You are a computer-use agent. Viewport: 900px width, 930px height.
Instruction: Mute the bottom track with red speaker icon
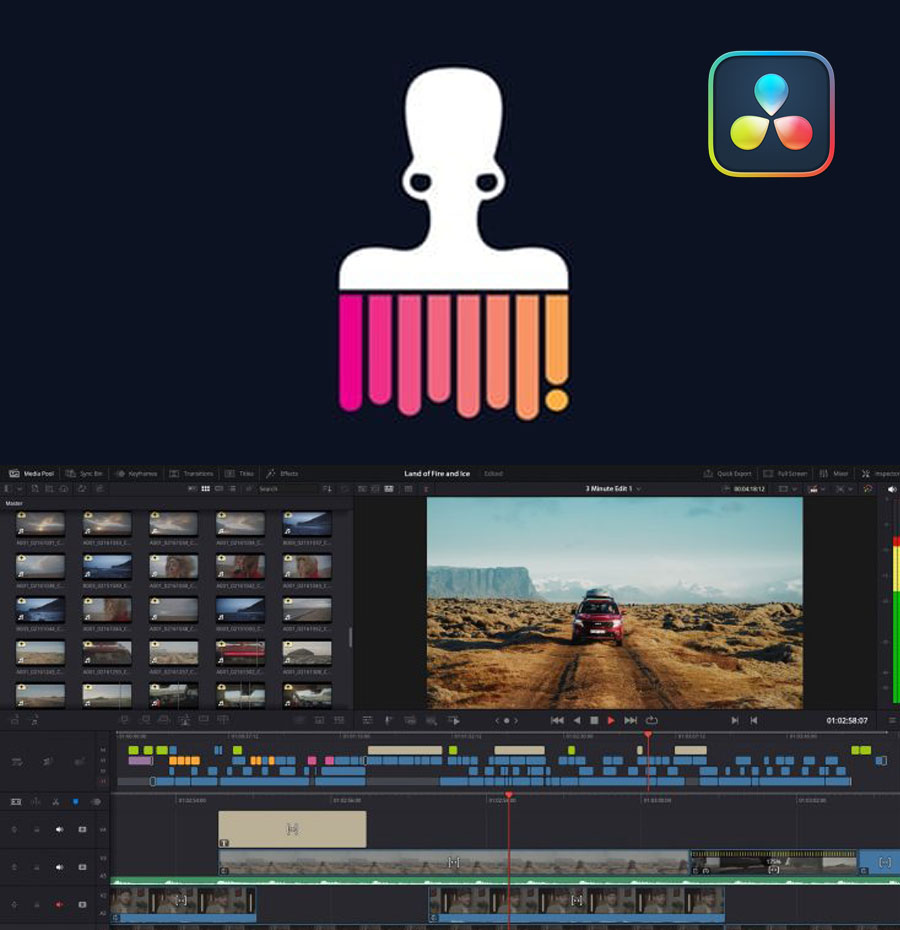[59, 905]
